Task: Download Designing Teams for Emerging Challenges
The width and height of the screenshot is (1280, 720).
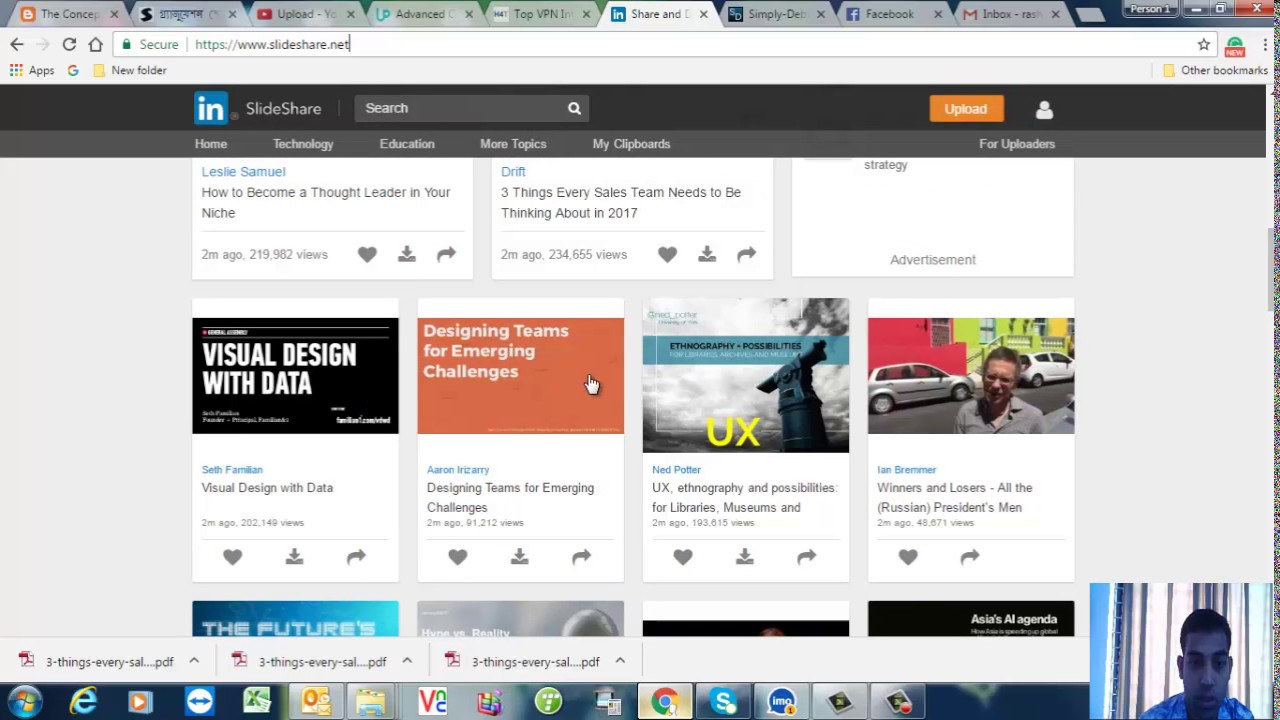Action: coord(519,557)
